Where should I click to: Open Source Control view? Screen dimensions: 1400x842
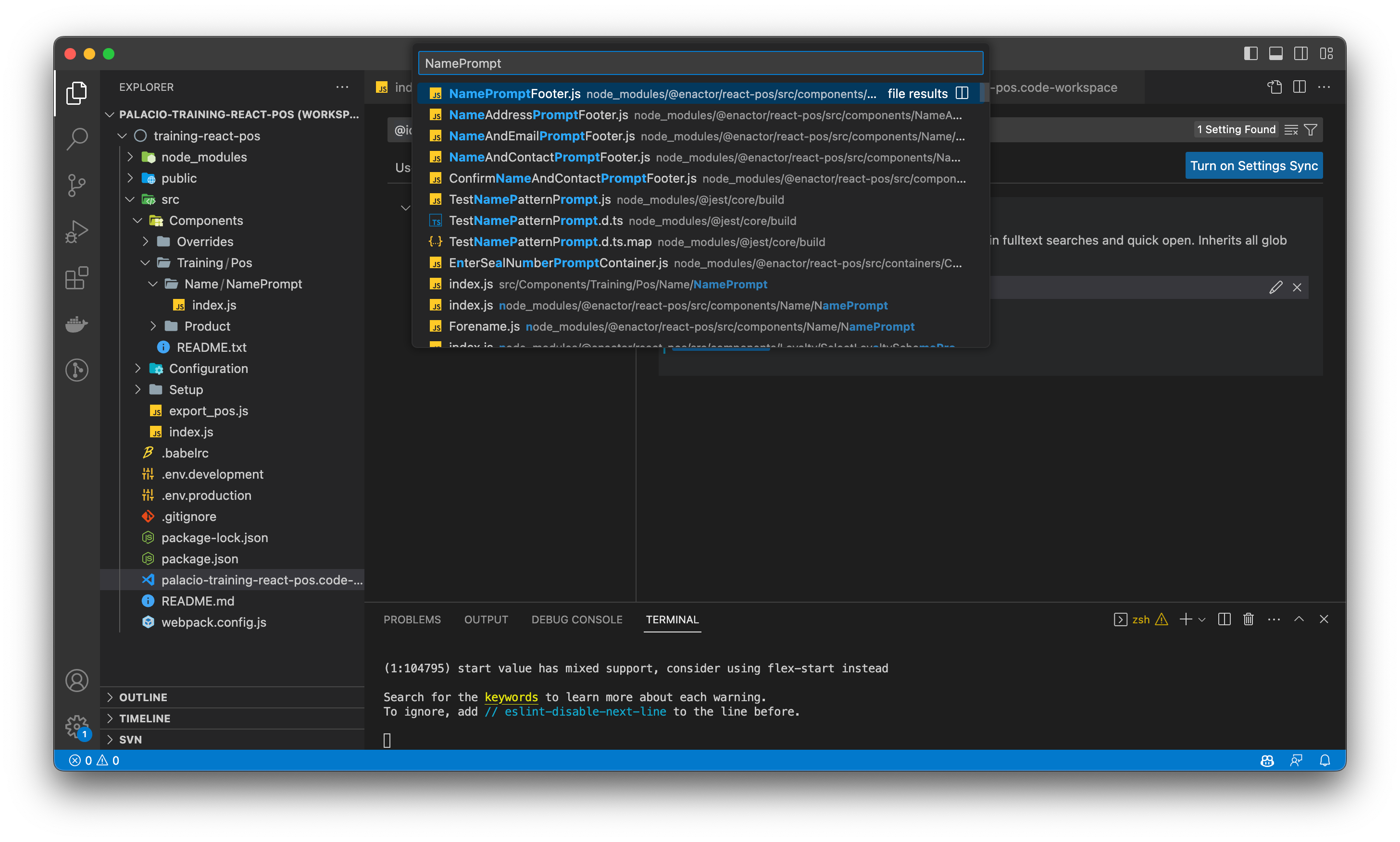coord(76,186)
